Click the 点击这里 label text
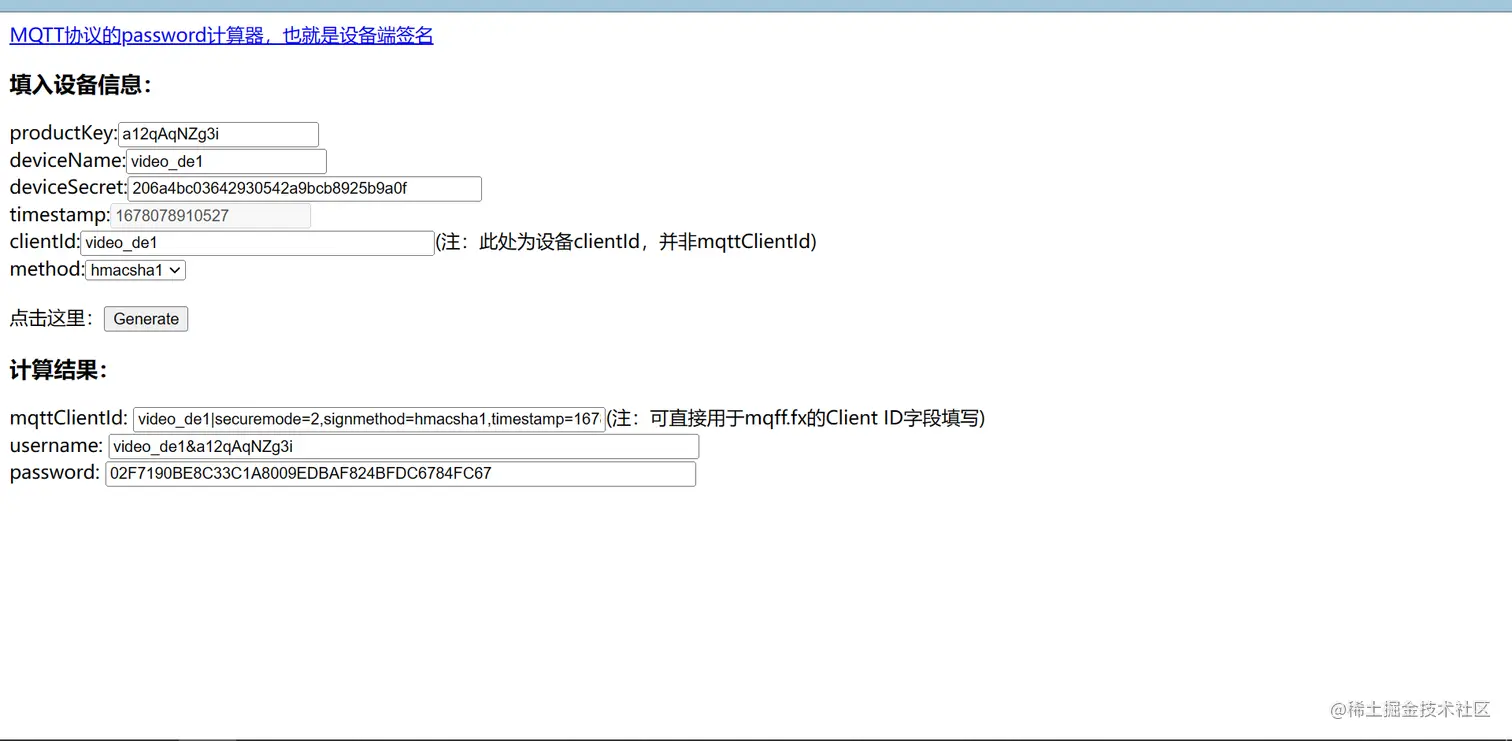 54,319
